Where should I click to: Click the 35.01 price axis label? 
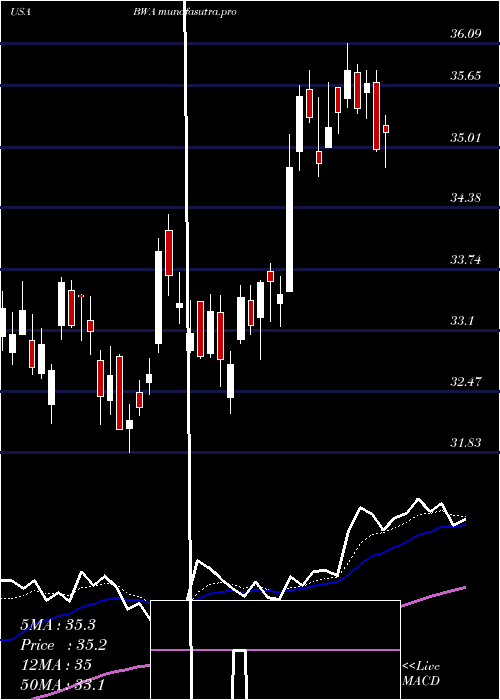466,138
